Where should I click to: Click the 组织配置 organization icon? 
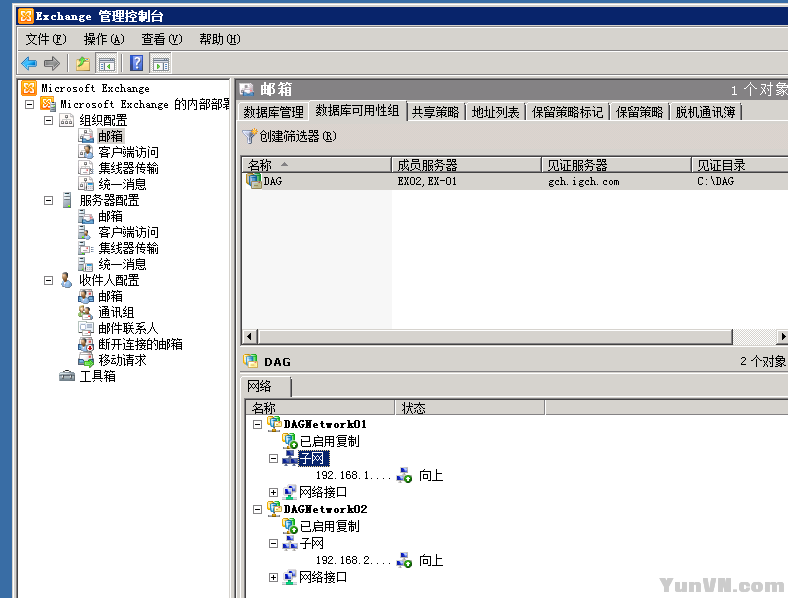(x=66, y=120)
